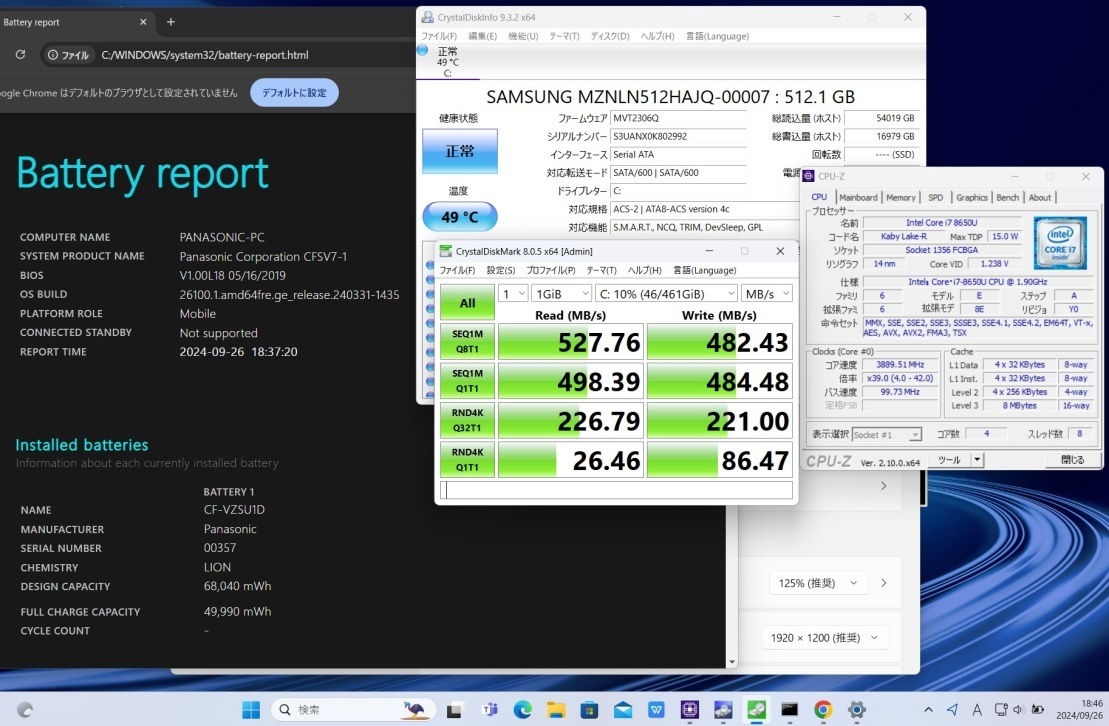
Task: Set Chrome as default browser button
Action: pos(294,93)
